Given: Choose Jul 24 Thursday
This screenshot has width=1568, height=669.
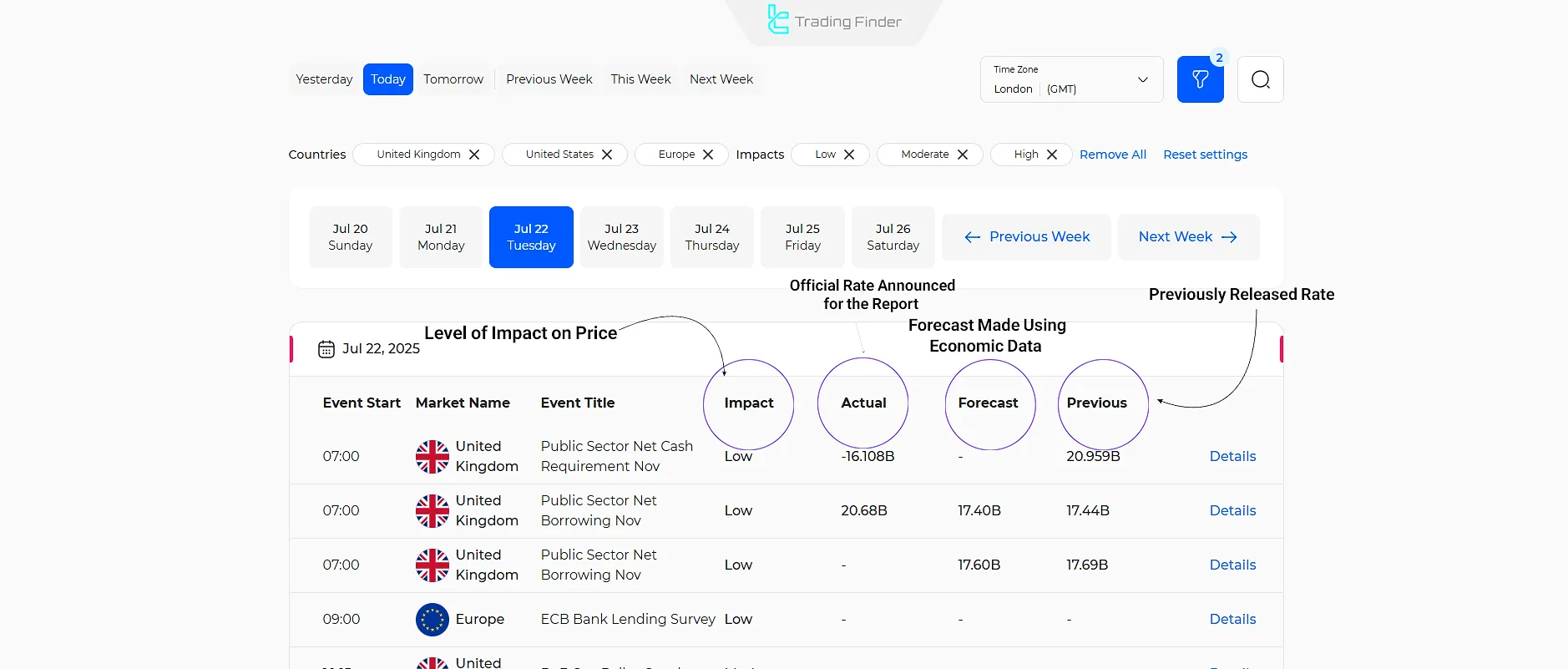Looking at the screenshot, I should point(712,237).
